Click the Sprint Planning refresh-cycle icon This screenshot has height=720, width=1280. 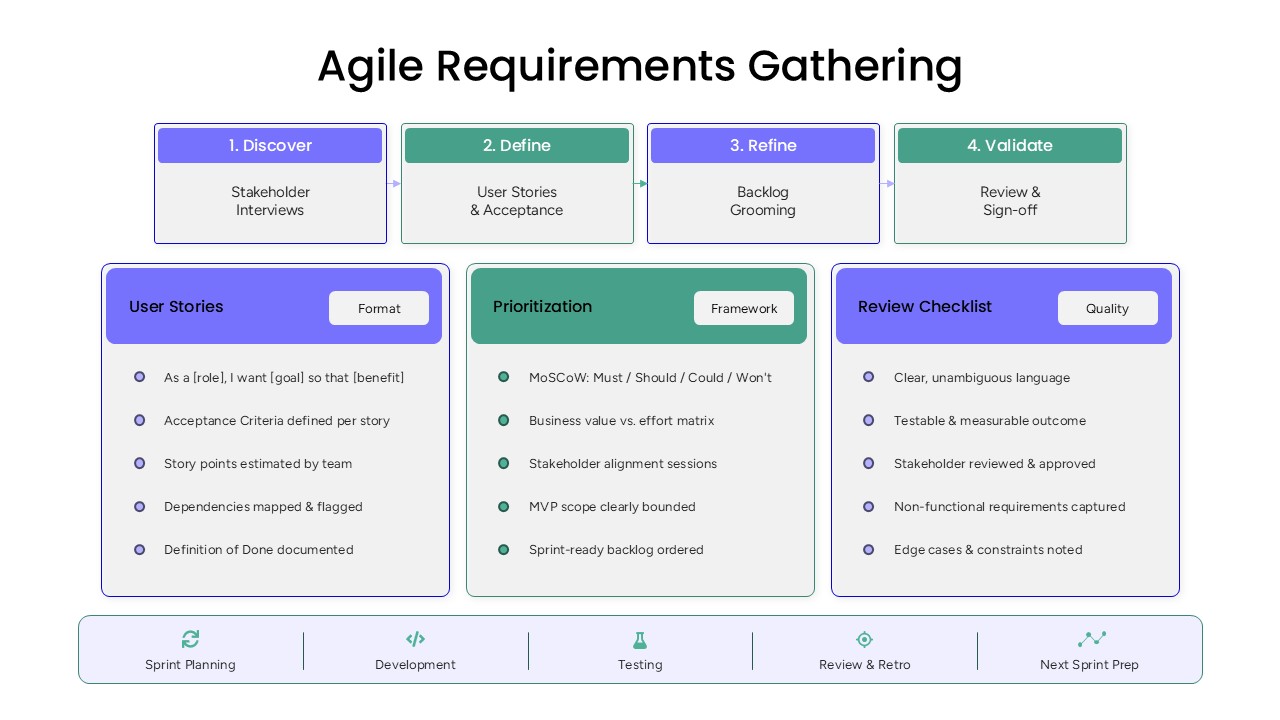(x=190, y=639)
